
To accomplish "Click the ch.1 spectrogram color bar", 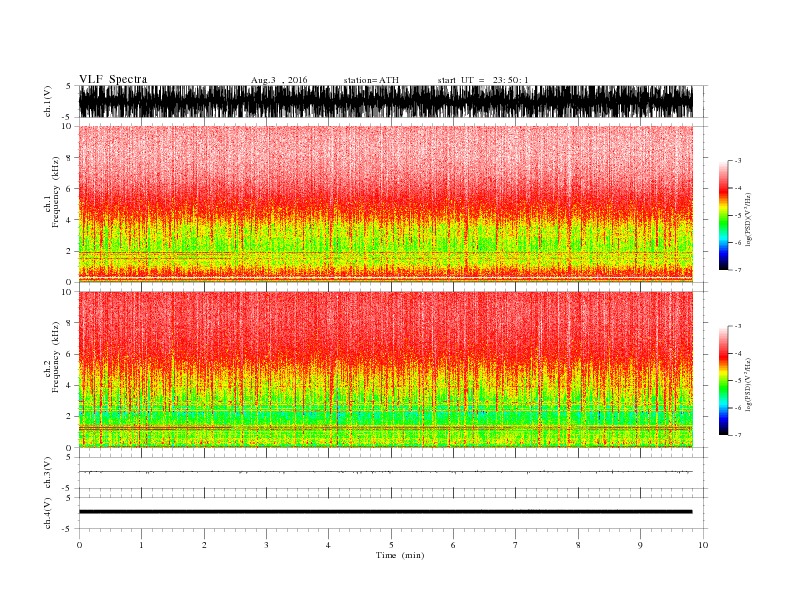I will point(724,215).
